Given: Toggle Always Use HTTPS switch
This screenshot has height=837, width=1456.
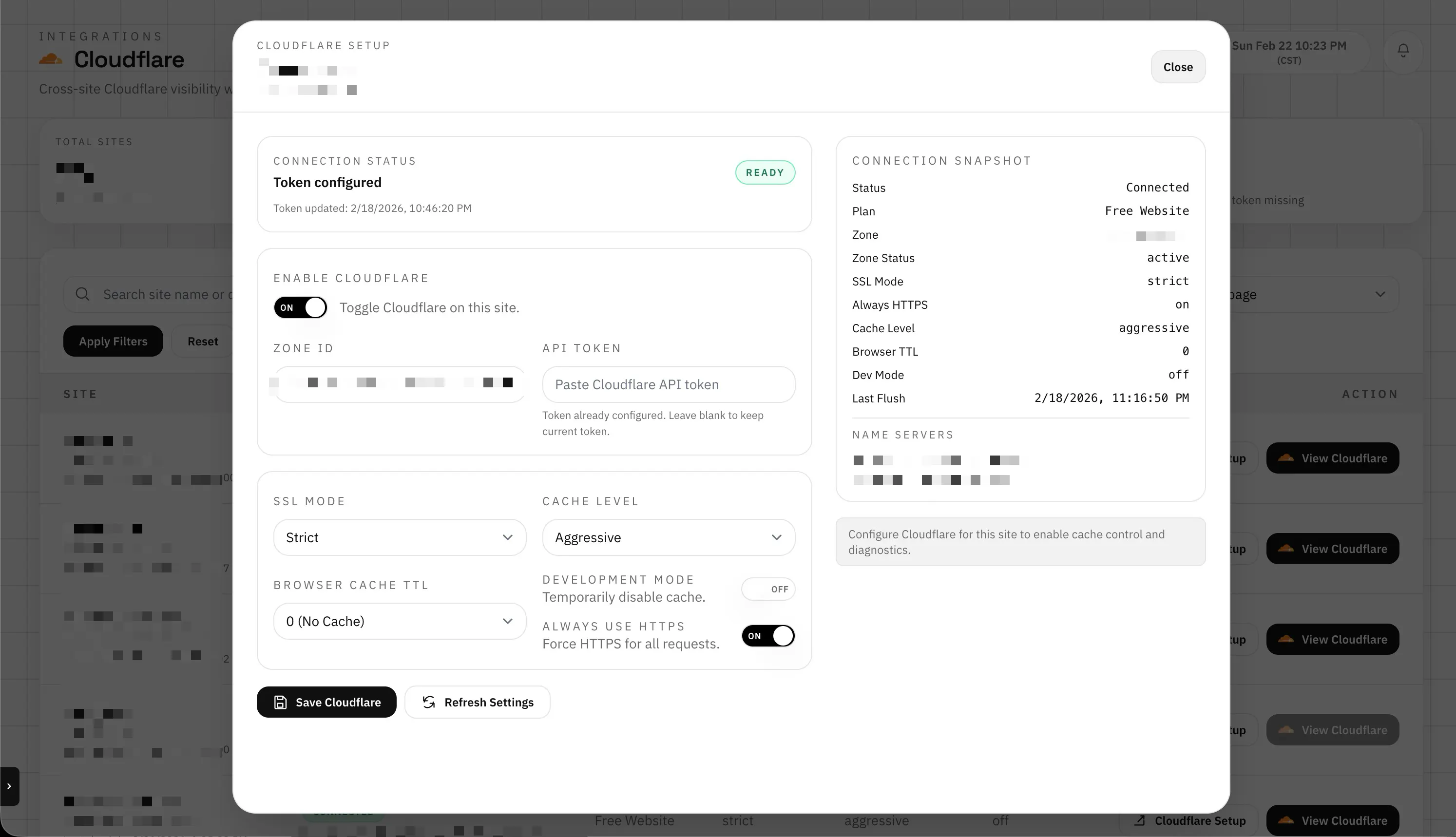Looking at the screenshot, I should point(768,636).
